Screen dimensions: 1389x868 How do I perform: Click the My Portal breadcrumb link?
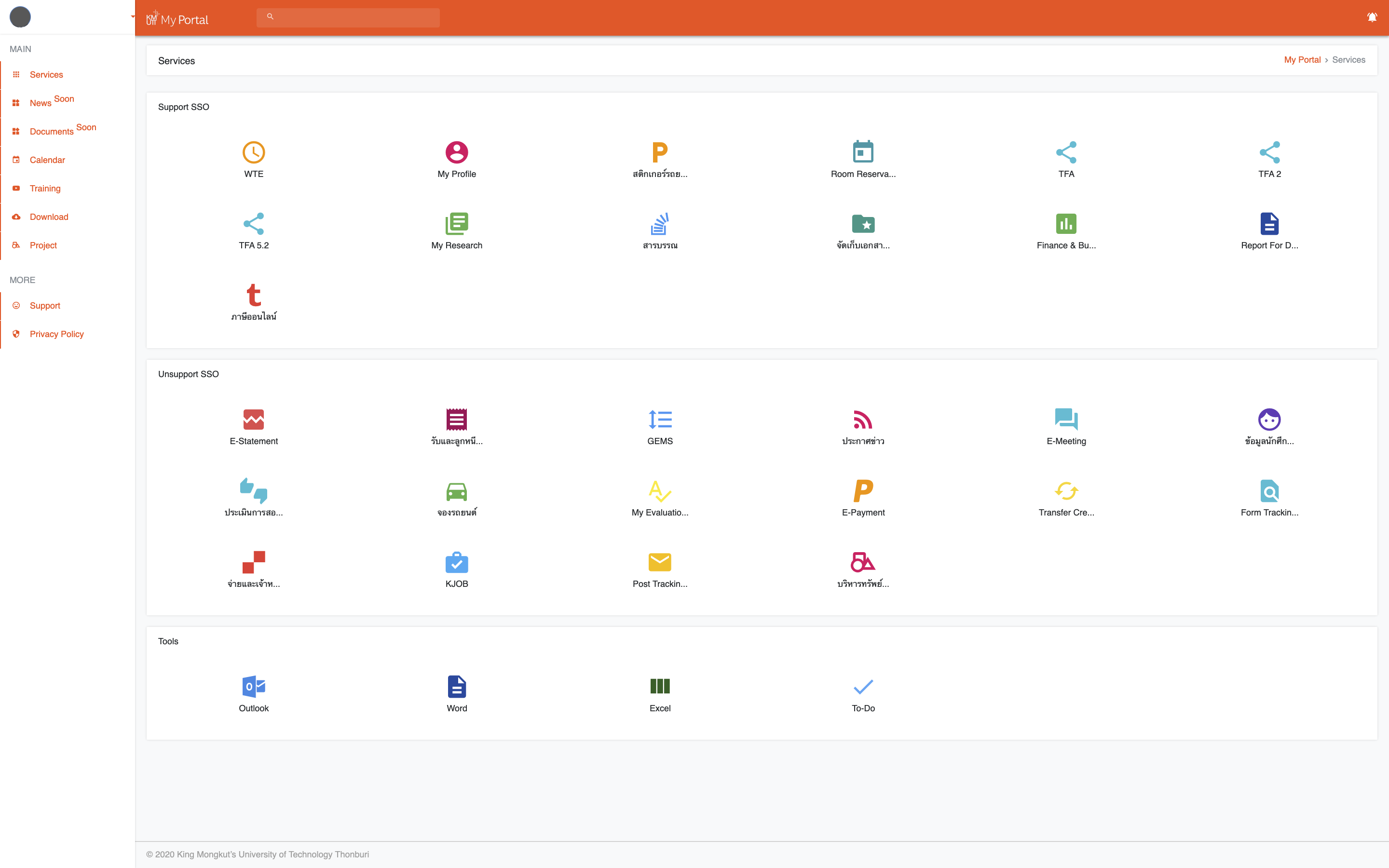1302,60
